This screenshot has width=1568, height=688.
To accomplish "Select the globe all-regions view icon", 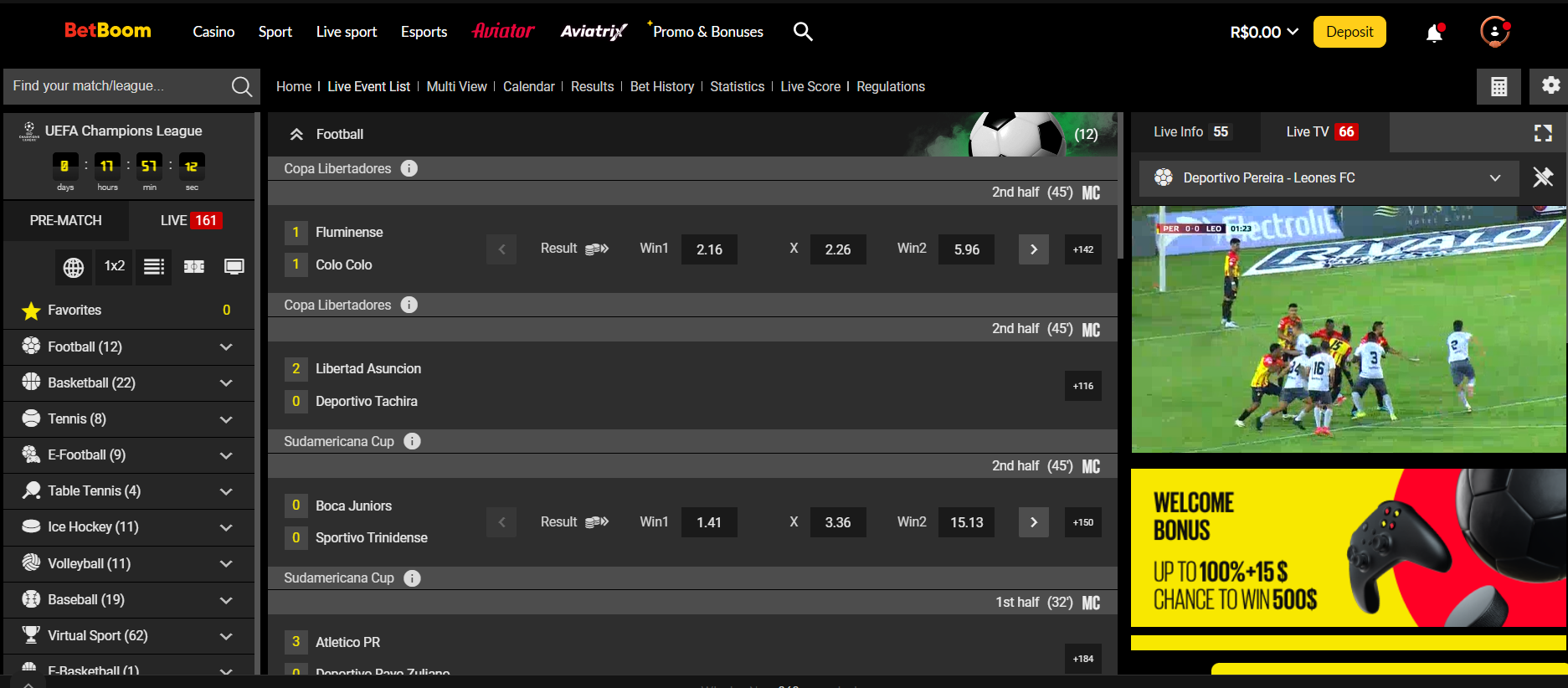I will [74, 267].
